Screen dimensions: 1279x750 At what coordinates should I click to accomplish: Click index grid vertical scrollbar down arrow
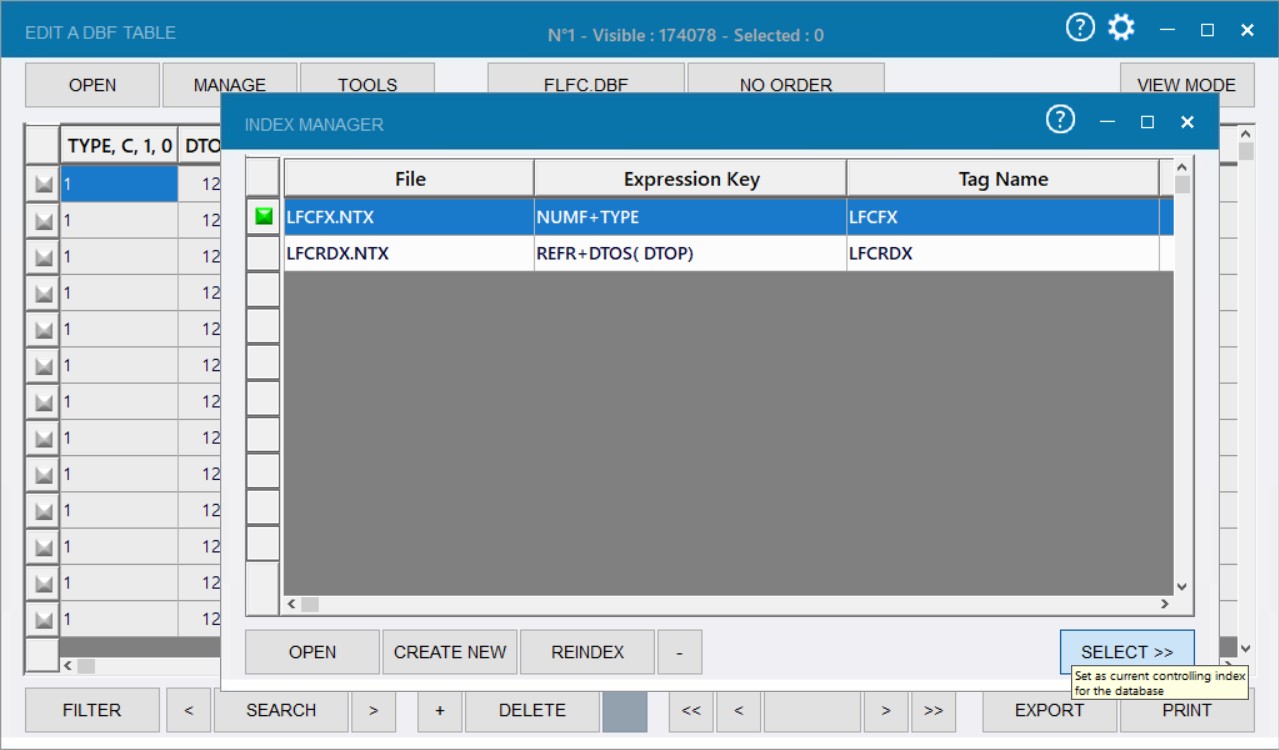click(1182, 587)
